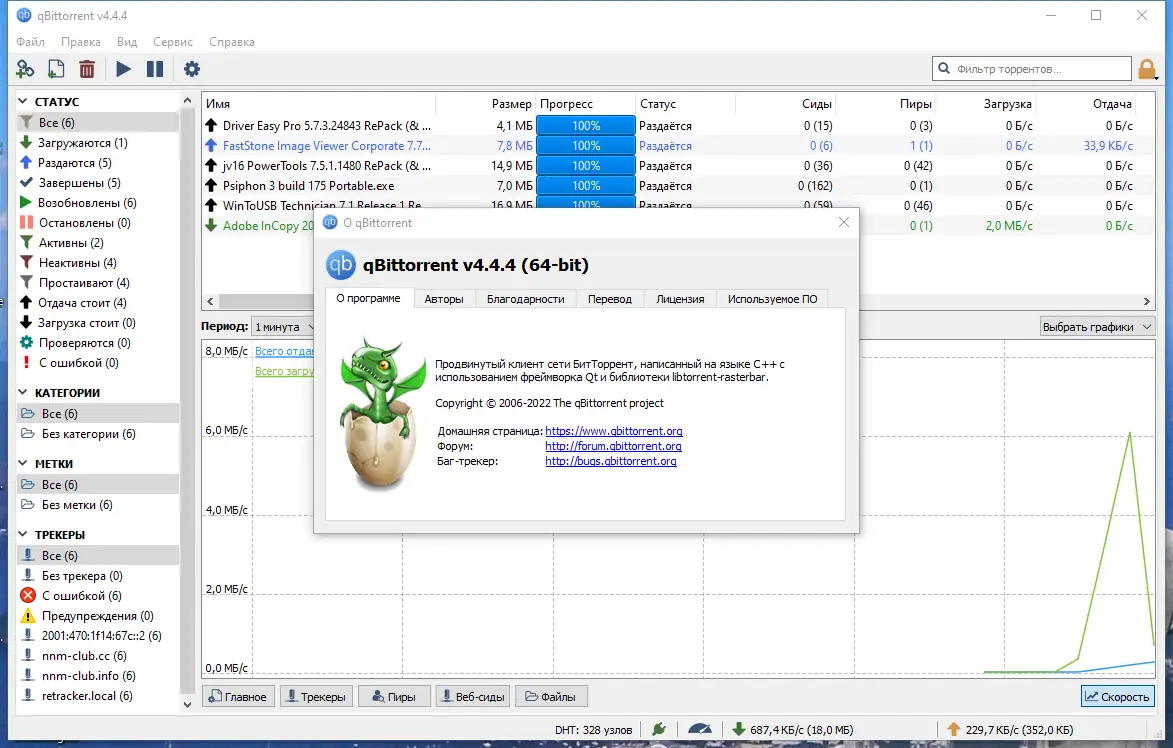Select the Предупреждения (0) tracker filter

pyautogui.click(x=97, y=616)
